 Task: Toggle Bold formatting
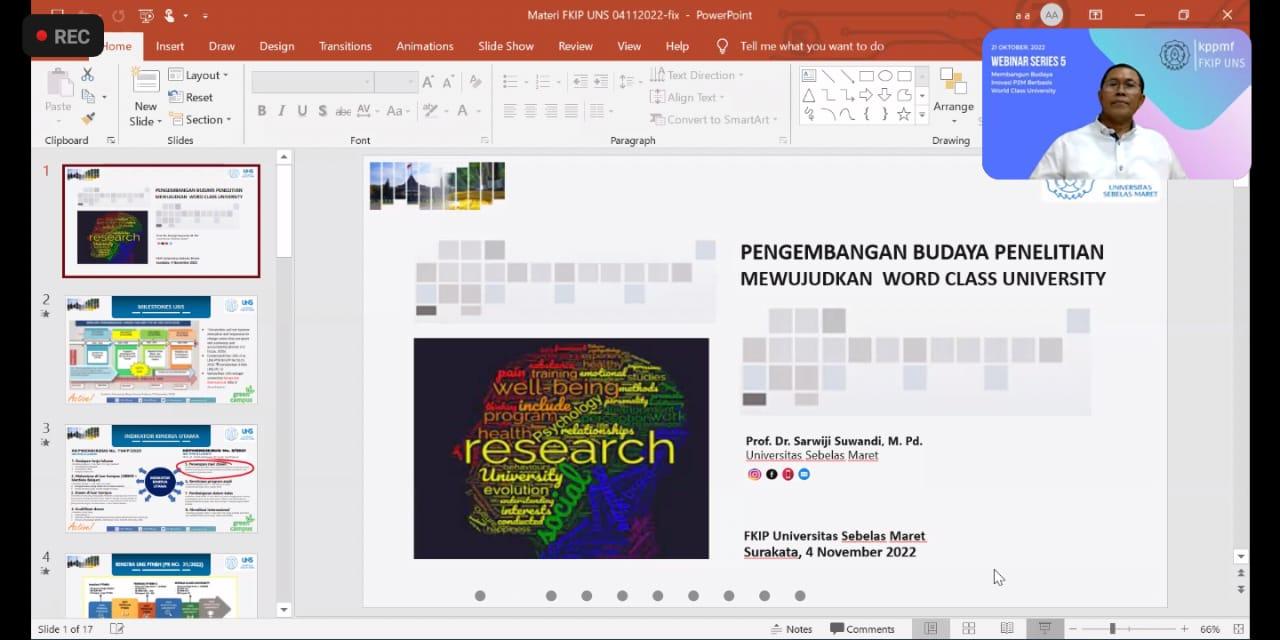point(262,111)
